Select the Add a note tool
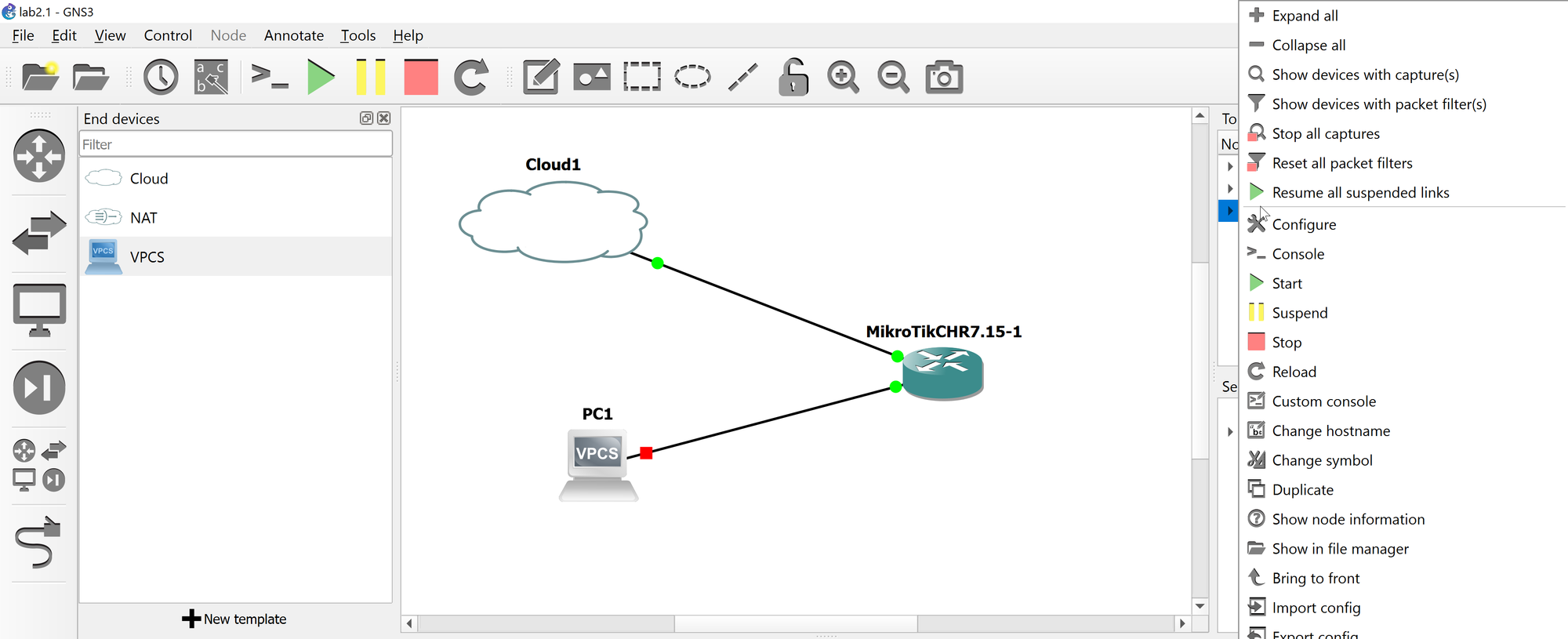Screen dimensions: 1568x639 coord(542,77)
